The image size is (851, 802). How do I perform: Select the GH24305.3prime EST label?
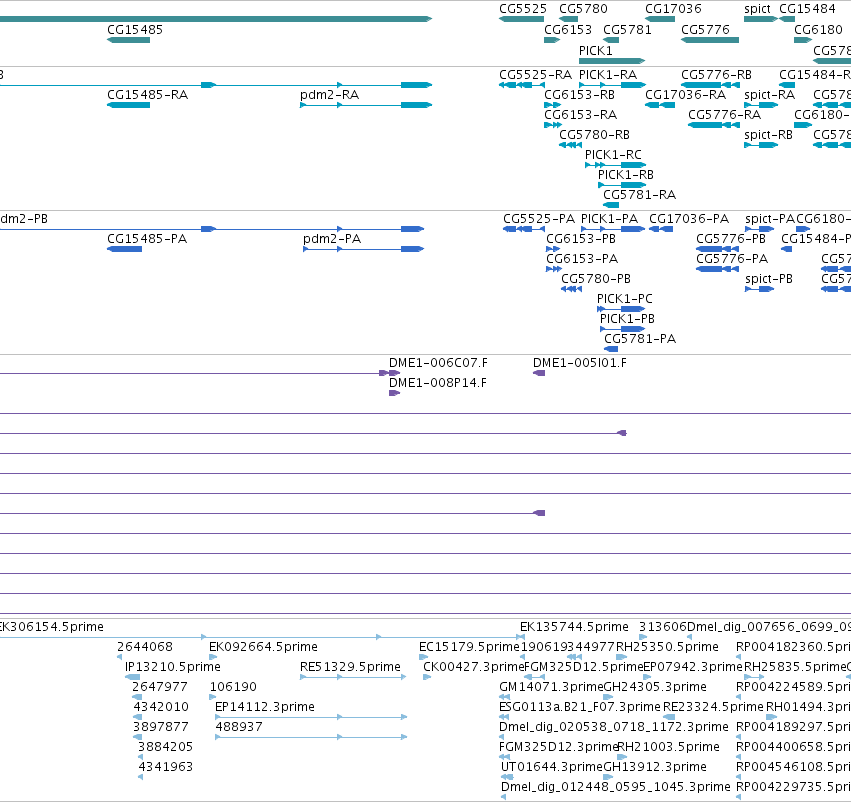pos(655,687)
